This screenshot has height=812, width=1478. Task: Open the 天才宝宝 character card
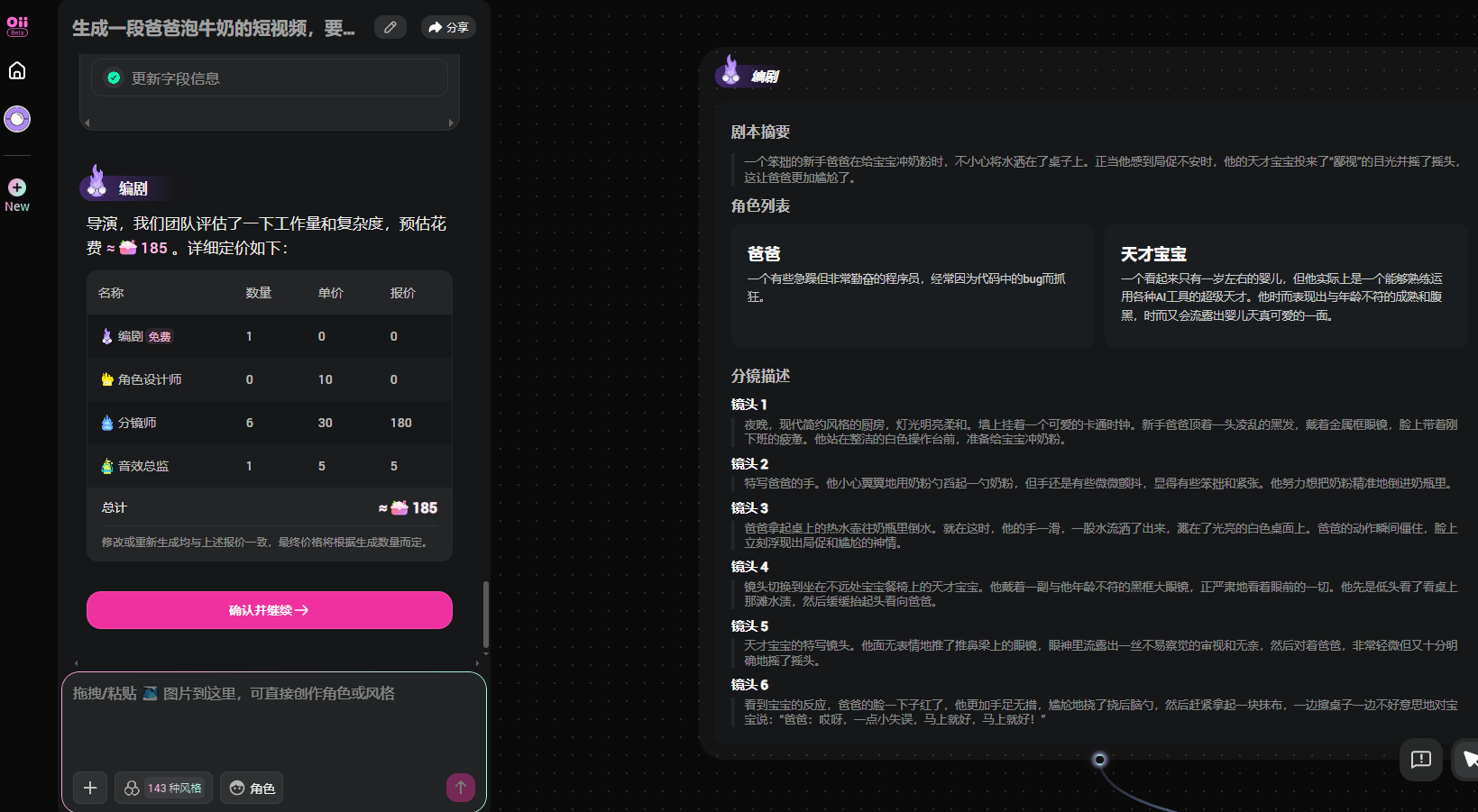click(x=1285, y=286)
